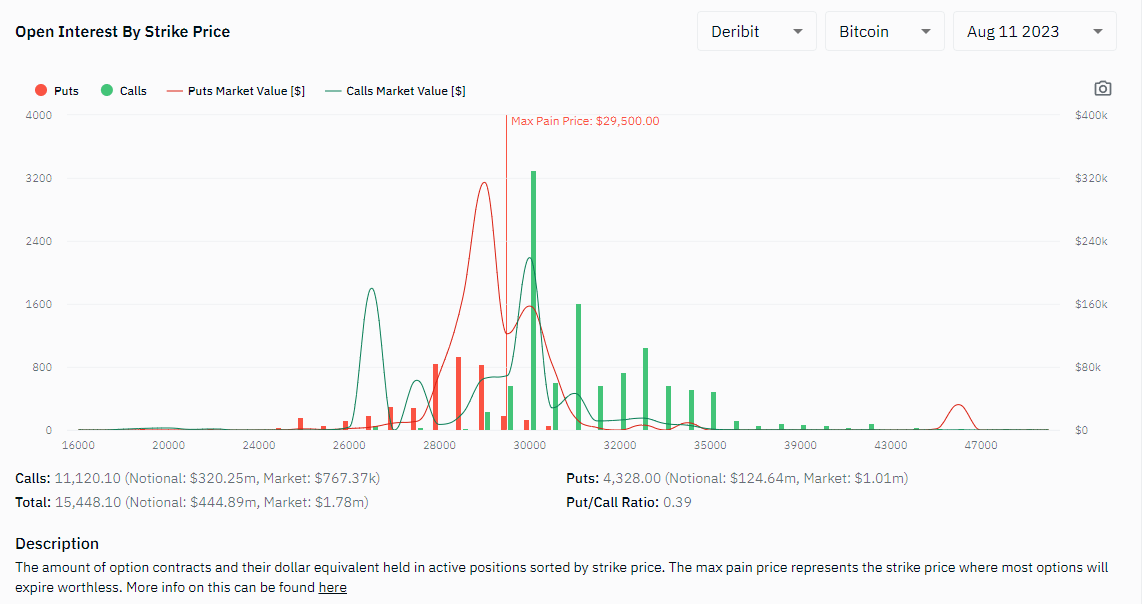Viewport: 1142px width, 604px height.
Task: Click the 47000 x-axis label
Action: [981, 445]
